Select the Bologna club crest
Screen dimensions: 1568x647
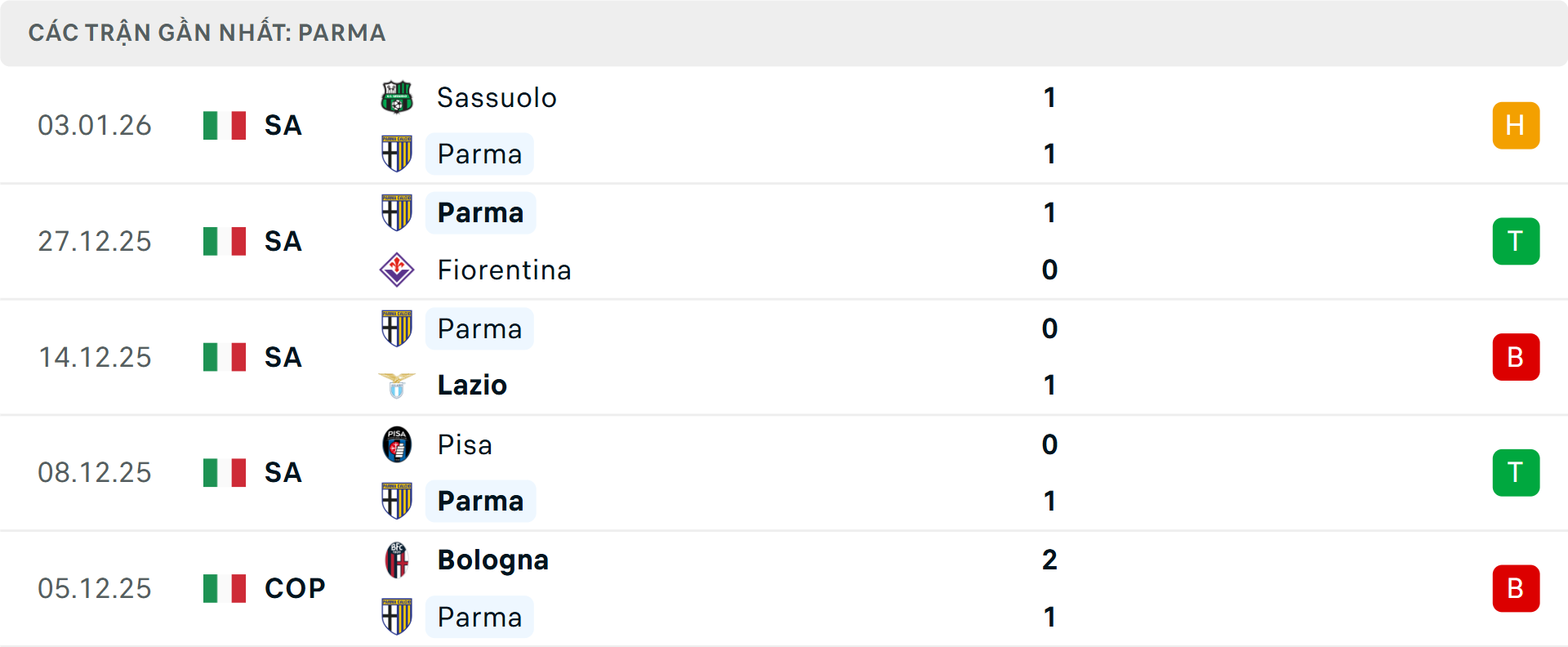[x=397, y=560]
